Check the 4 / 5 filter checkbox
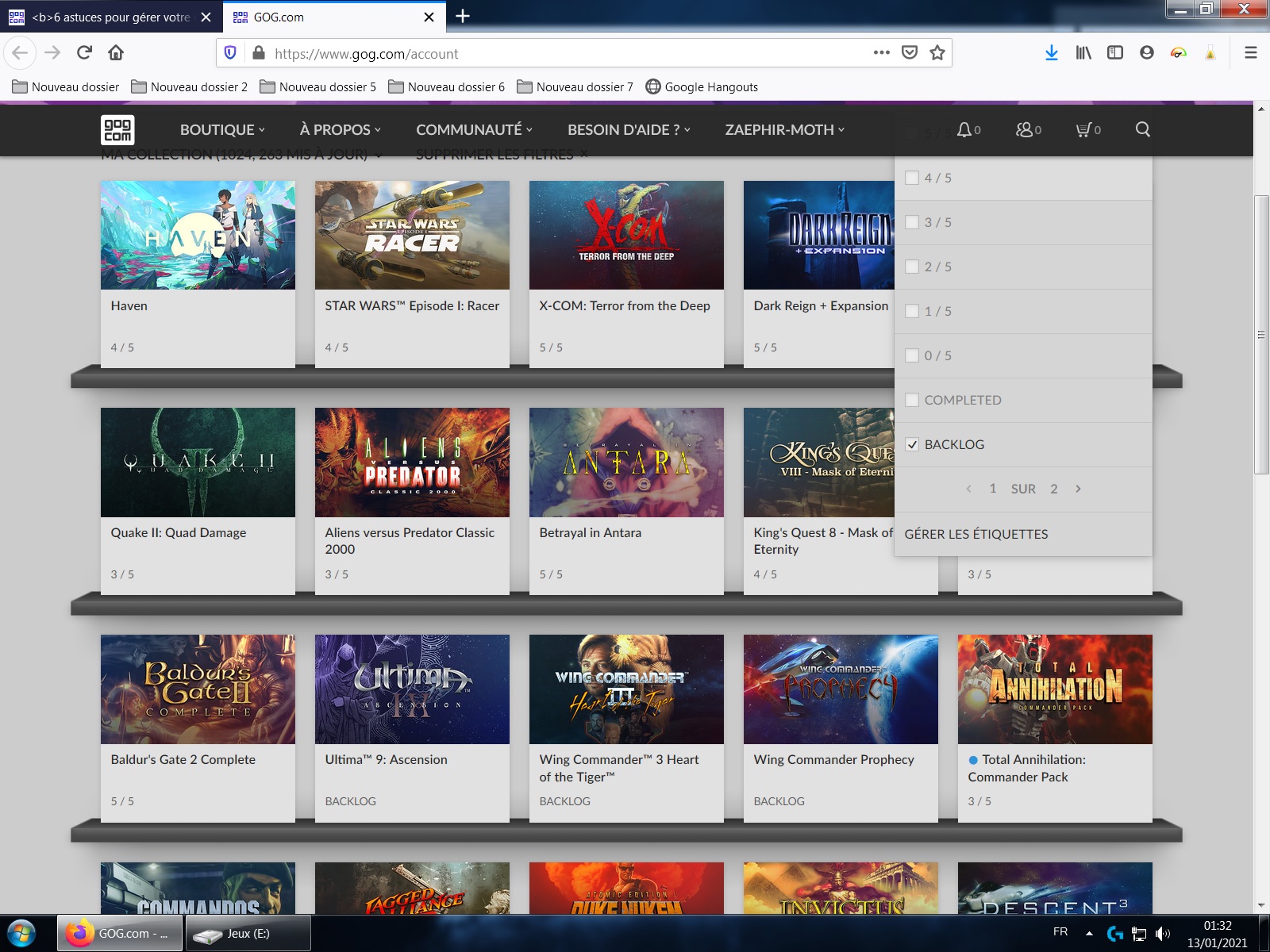The width and height of the screenshot is (1270, 952). pos(912,178)
